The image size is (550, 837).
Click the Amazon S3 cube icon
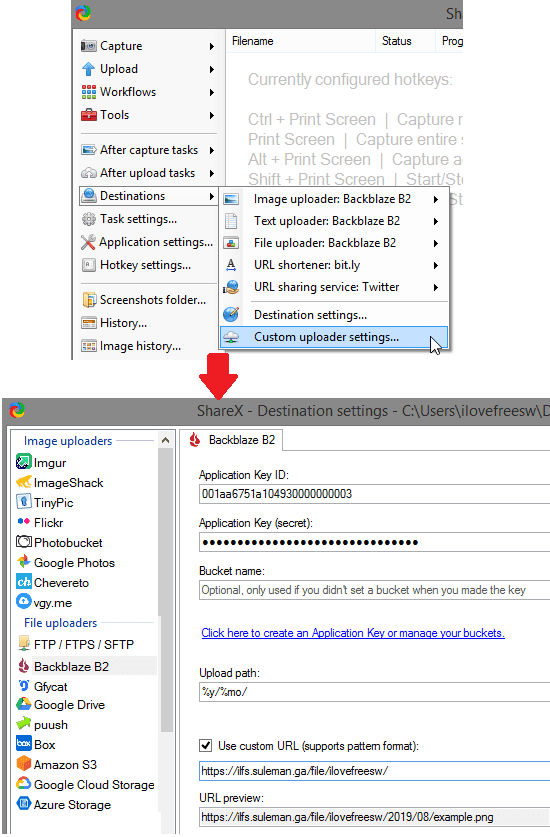coord(23,763)
